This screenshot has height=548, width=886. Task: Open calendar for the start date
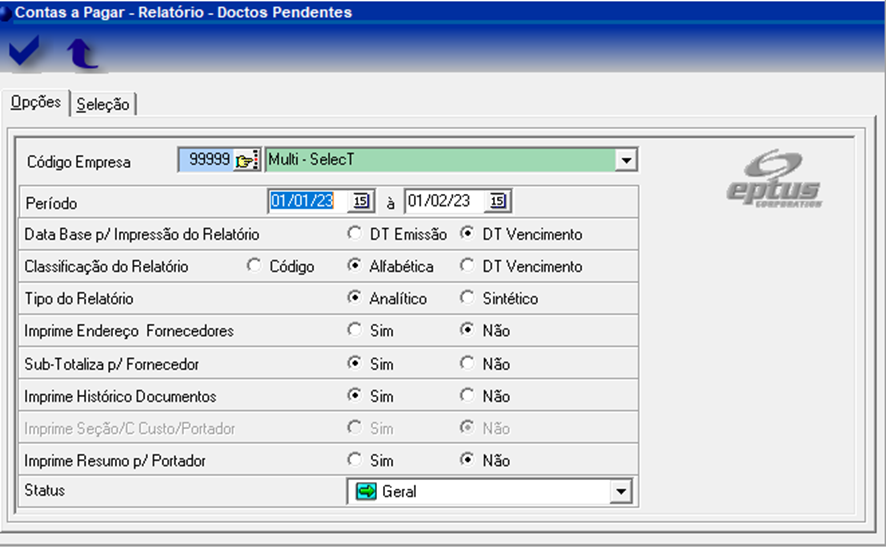(360, 202)
